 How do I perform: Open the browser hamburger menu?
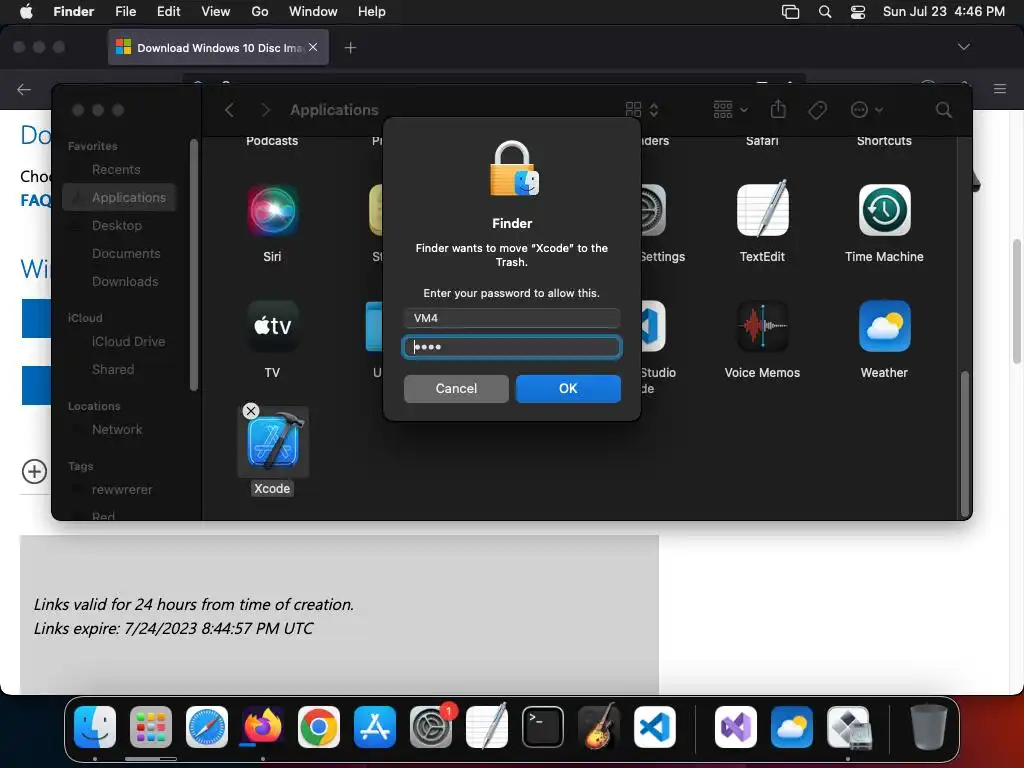click(x=1000, y=88)
